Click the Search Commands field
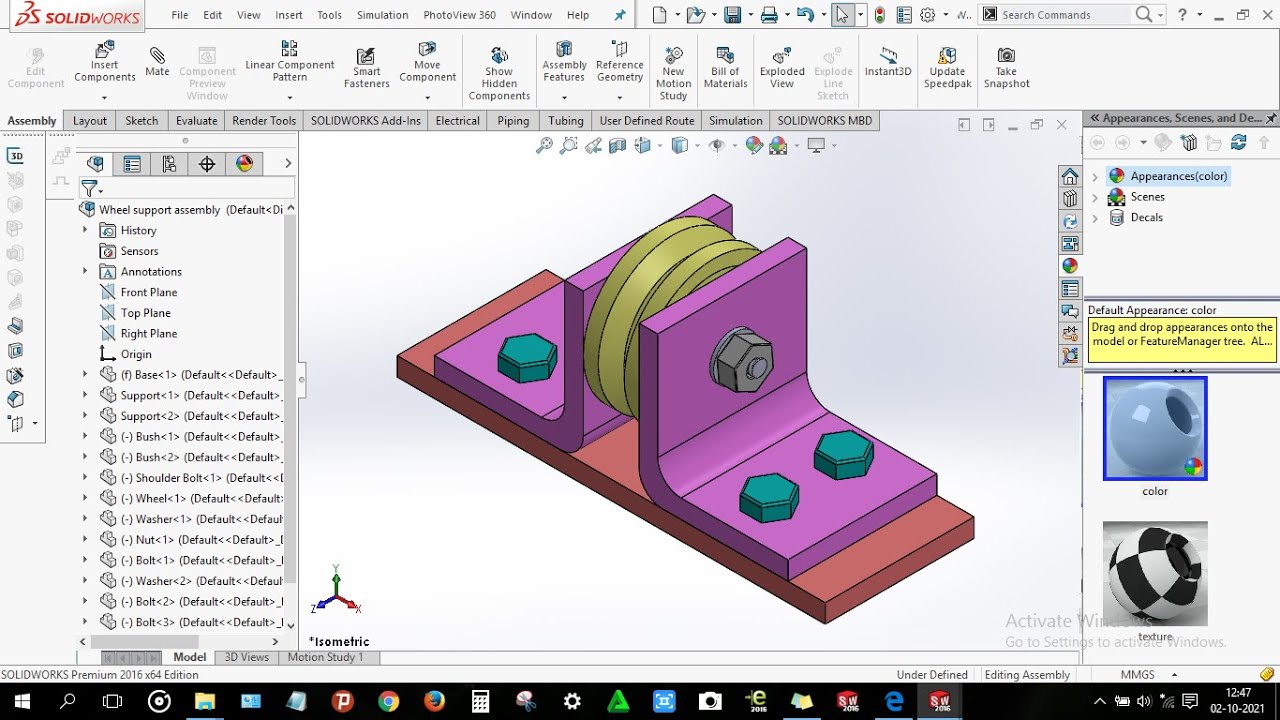This screenshot has width=1280, height=720. (x=1066, y=15)
